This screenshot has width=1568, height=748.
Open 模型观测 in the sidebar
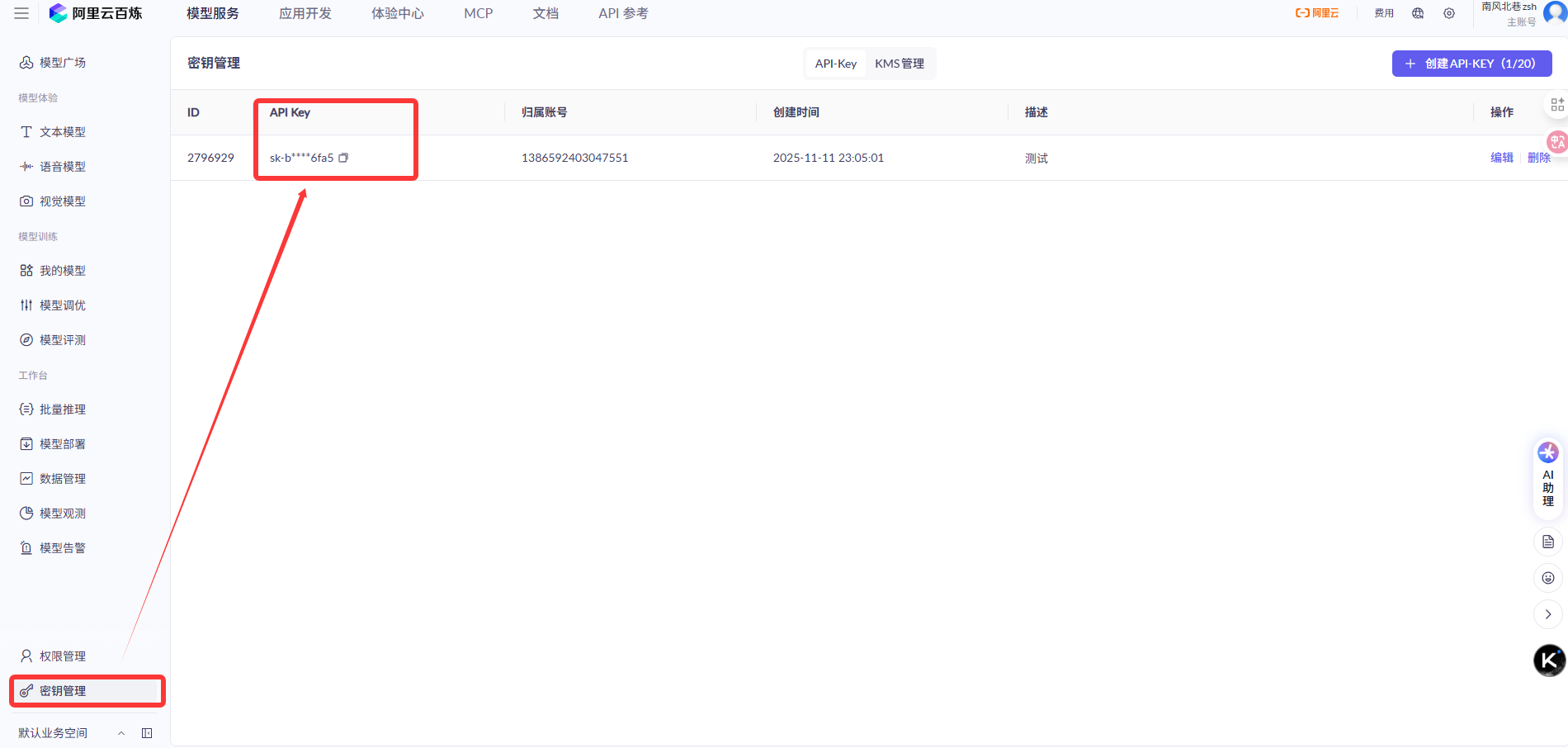point(63,514)
